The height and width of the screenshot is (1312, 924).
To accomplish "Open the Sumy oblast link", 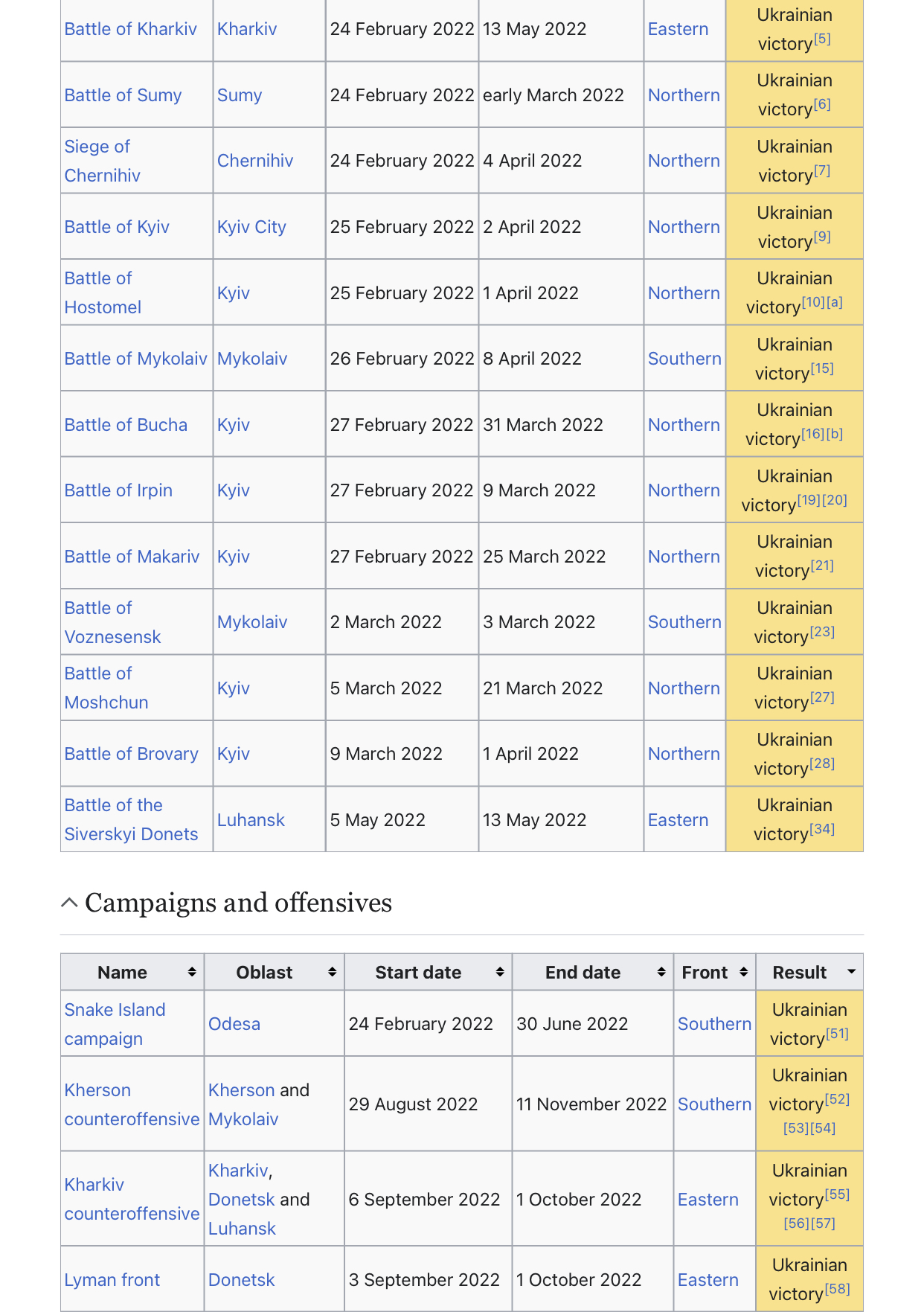I will pyautogui.click(x=240, y=95).
